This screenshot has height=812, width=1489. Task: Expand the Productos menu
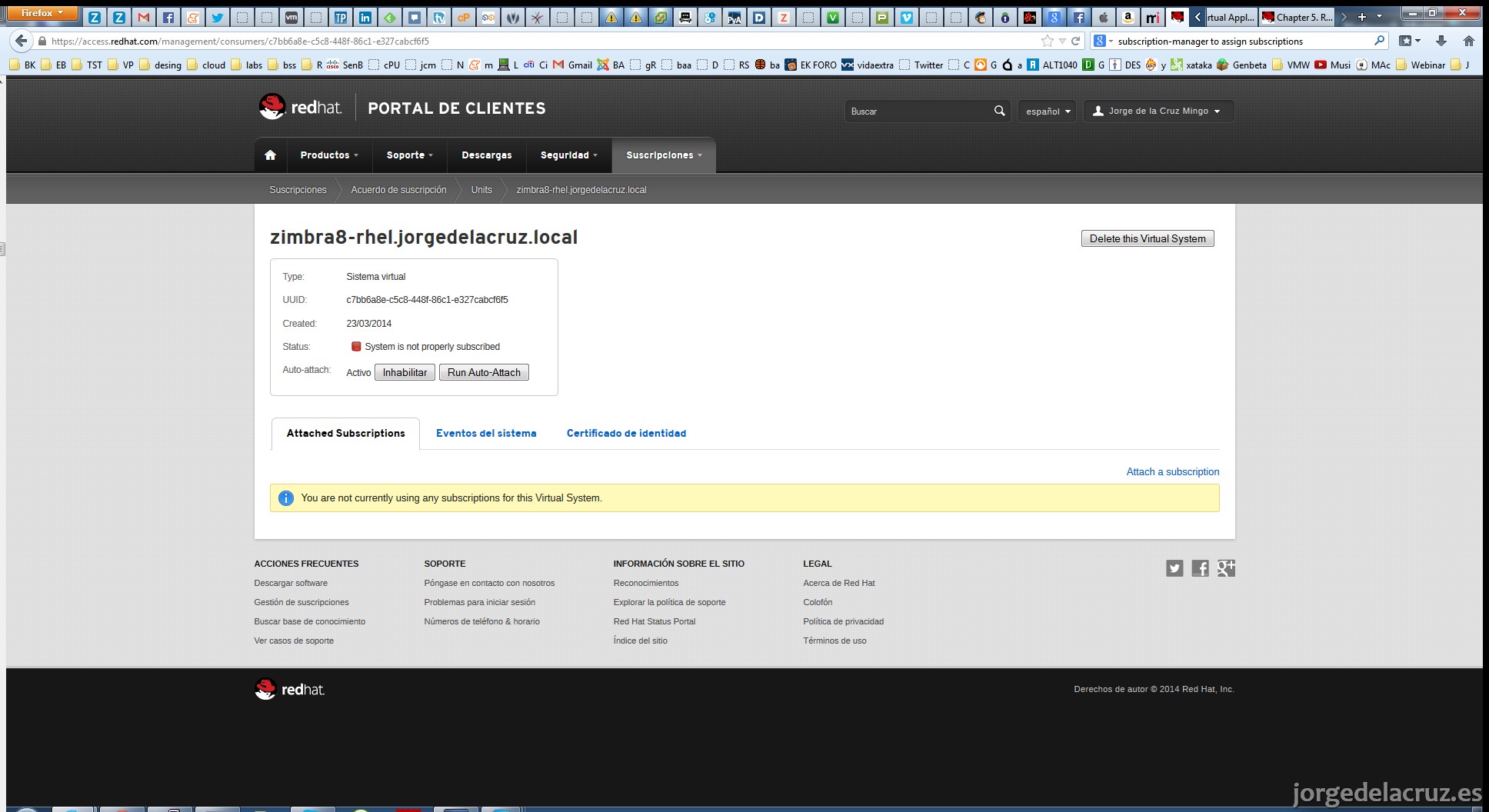coord(329,155)
